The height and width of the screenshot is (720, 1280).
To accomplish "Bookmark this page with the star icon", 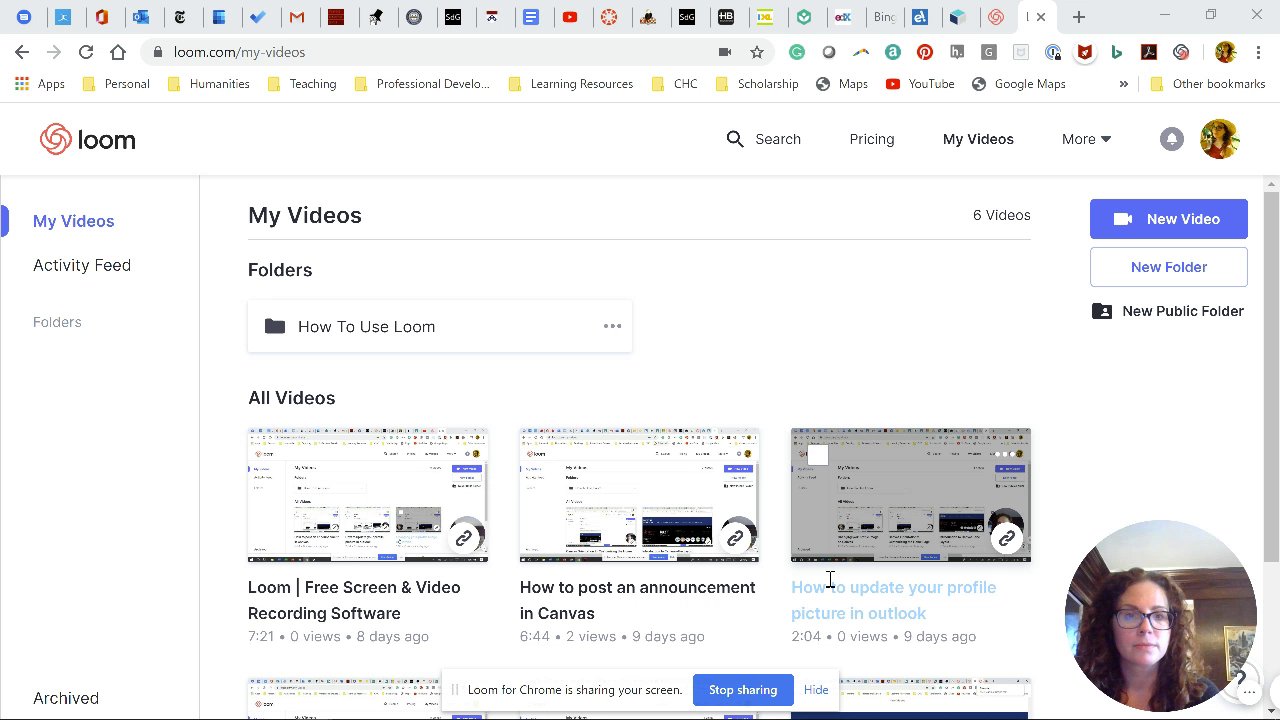I will click(x=757, y=52).
